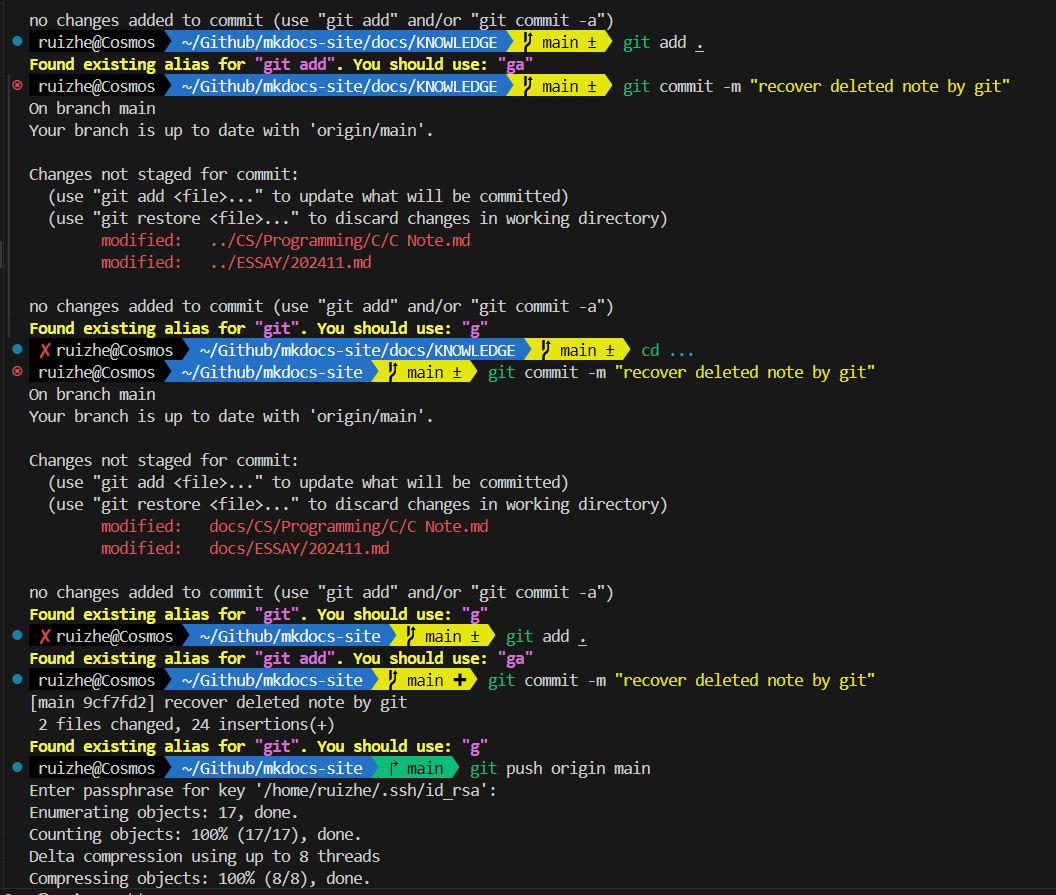Viewport: 1056px width, 895px height.
Task: Click the blue dot beside the "cd ..." command
Action: point(17,349)
